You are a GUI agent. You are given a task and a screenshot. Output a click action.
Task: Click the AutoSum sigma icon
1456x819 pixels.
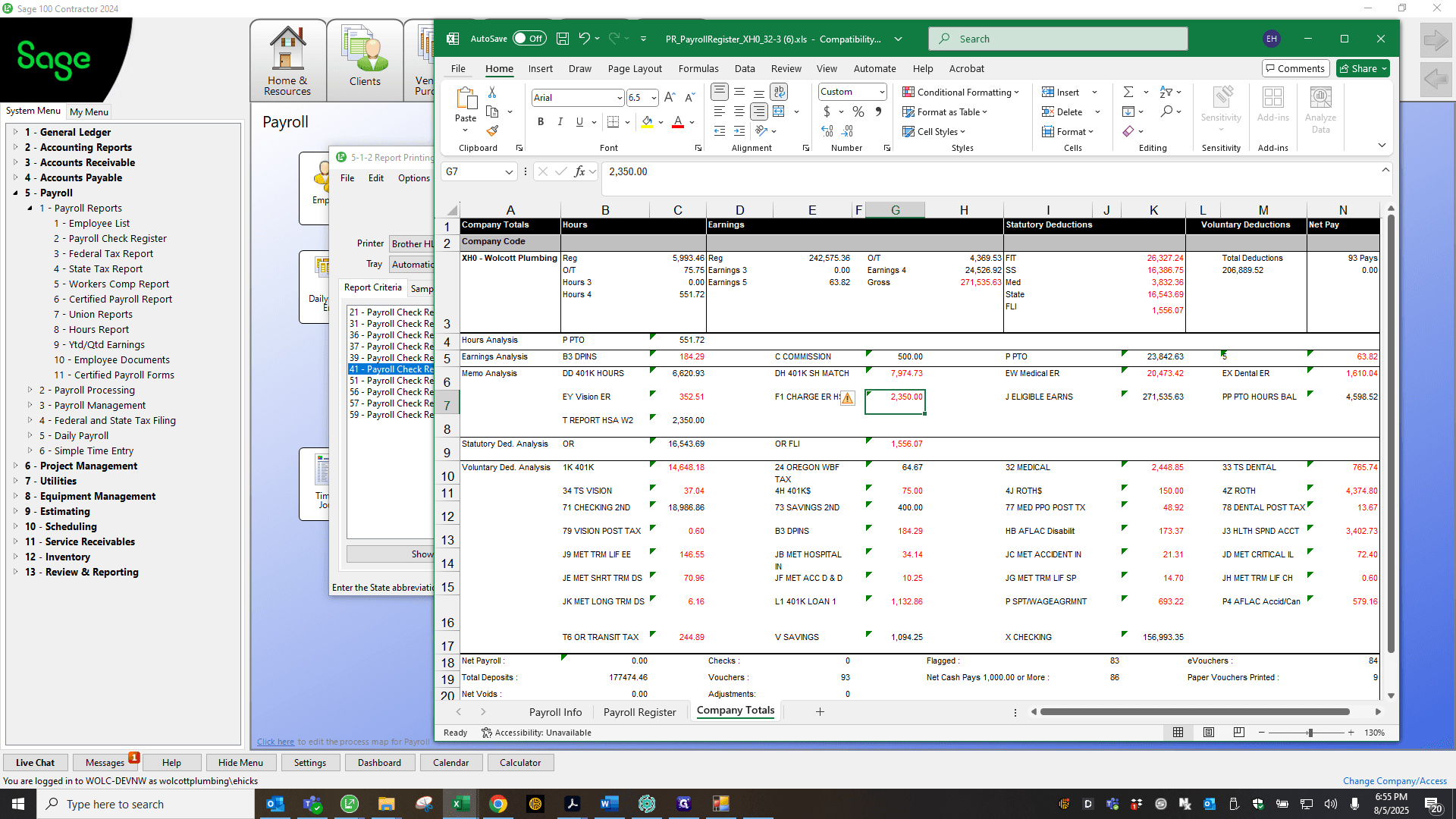pos(1128,92)
